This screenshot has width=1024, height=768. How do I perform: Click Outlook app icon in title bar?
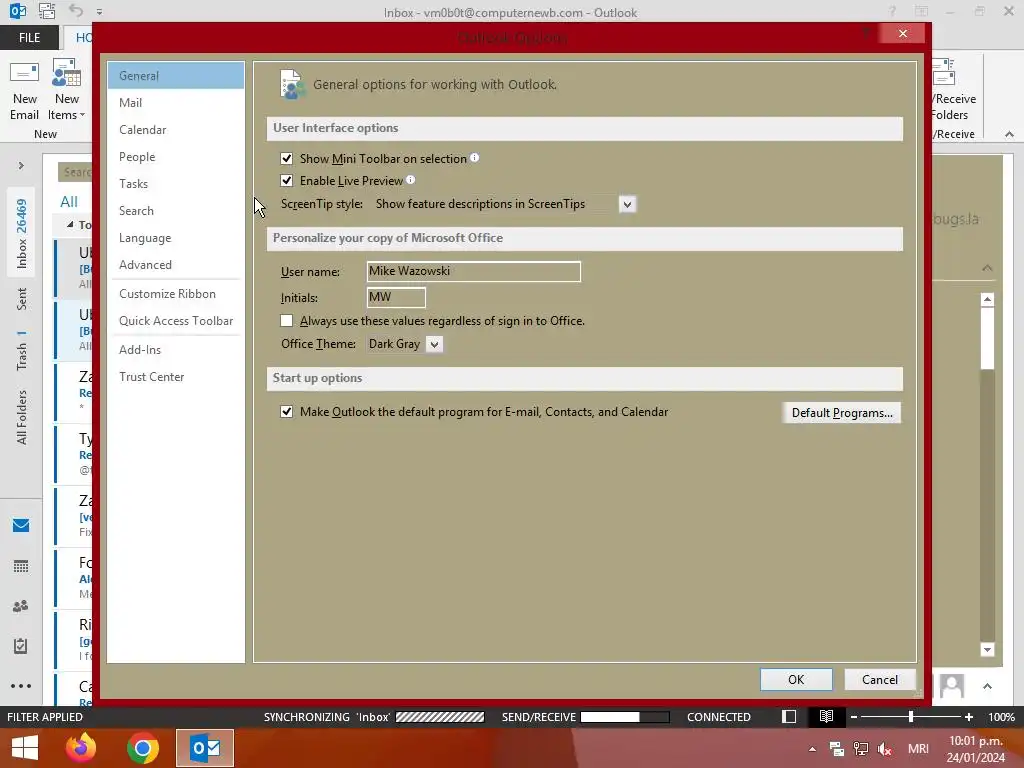[18, 11]
